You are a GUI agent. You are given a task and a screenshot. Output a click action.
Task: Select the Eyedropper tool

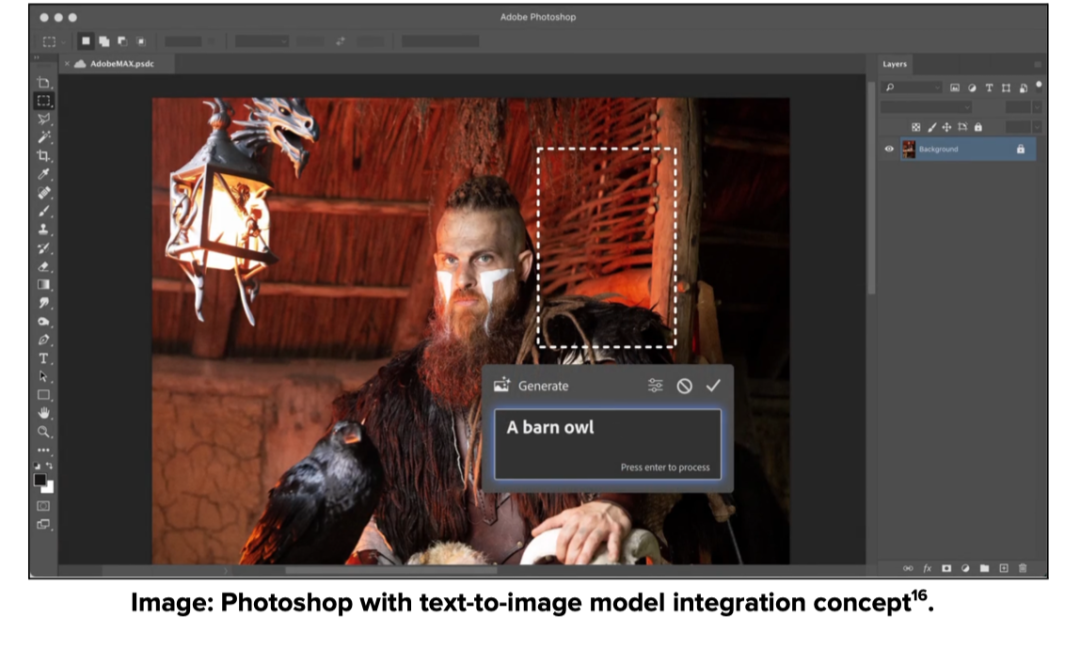[x=43, y=174]
